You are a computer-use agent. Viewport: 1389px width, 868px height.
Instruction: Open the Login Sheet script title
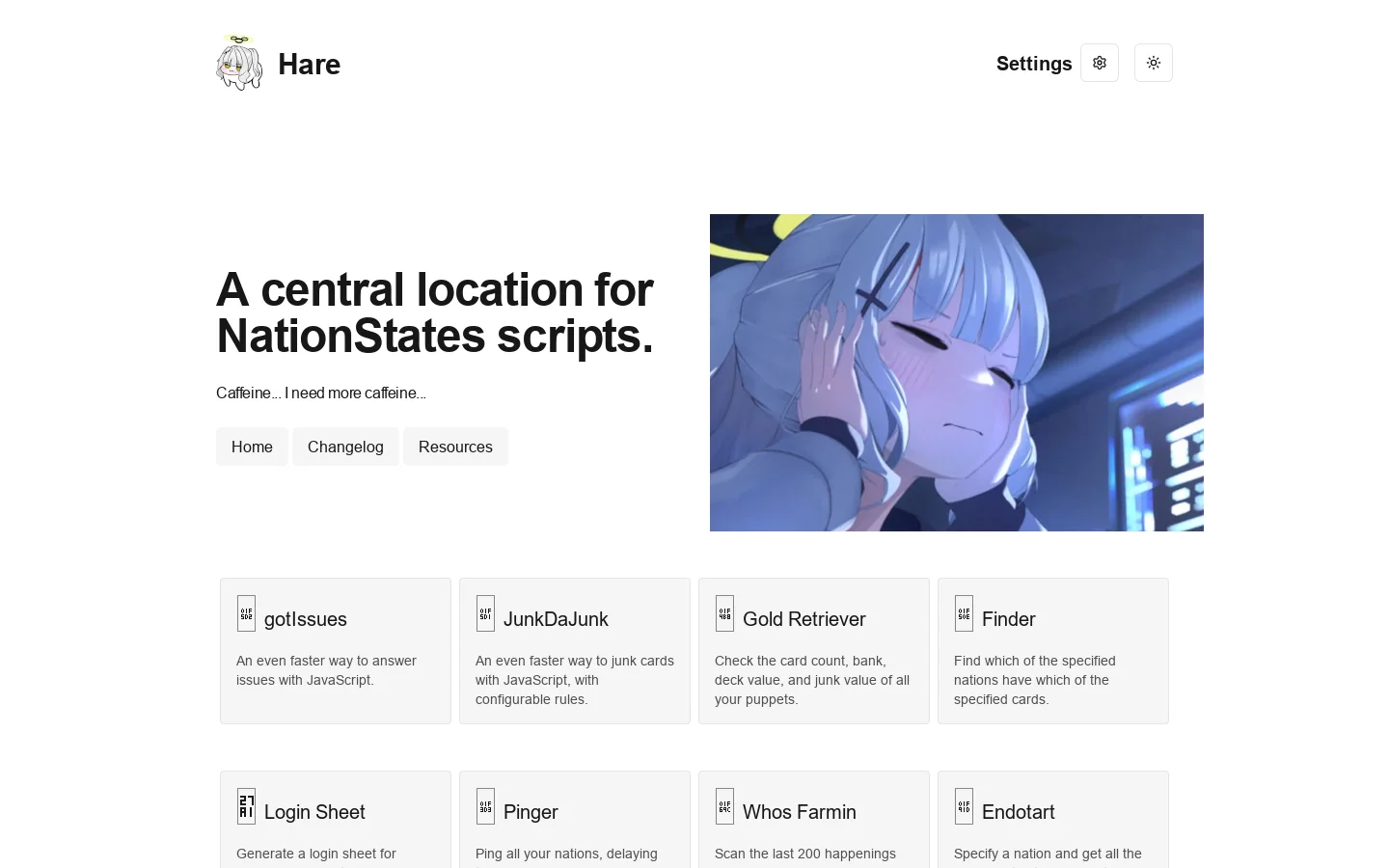314,812
